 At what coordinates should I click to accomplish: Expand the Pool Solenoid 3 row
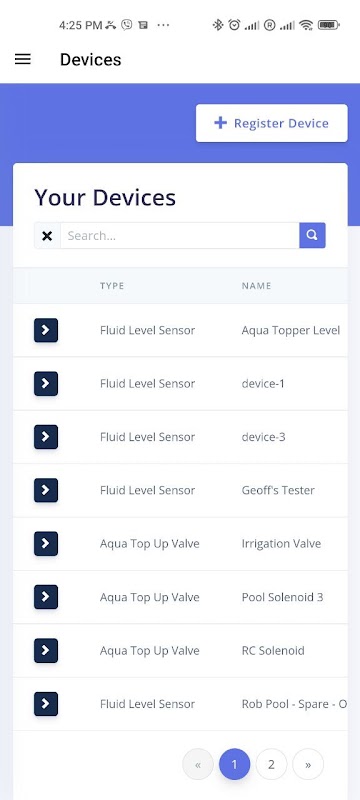click(x=46, y=597)
